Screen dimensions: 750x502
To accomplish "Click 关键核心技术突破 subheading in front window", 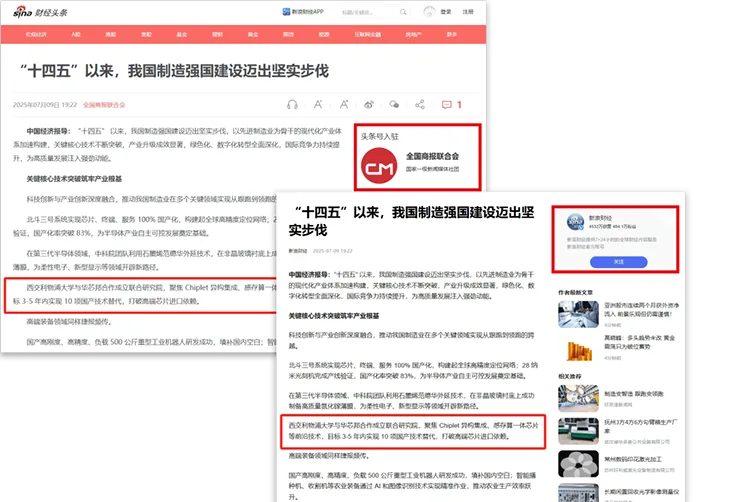I will (333, 316).
